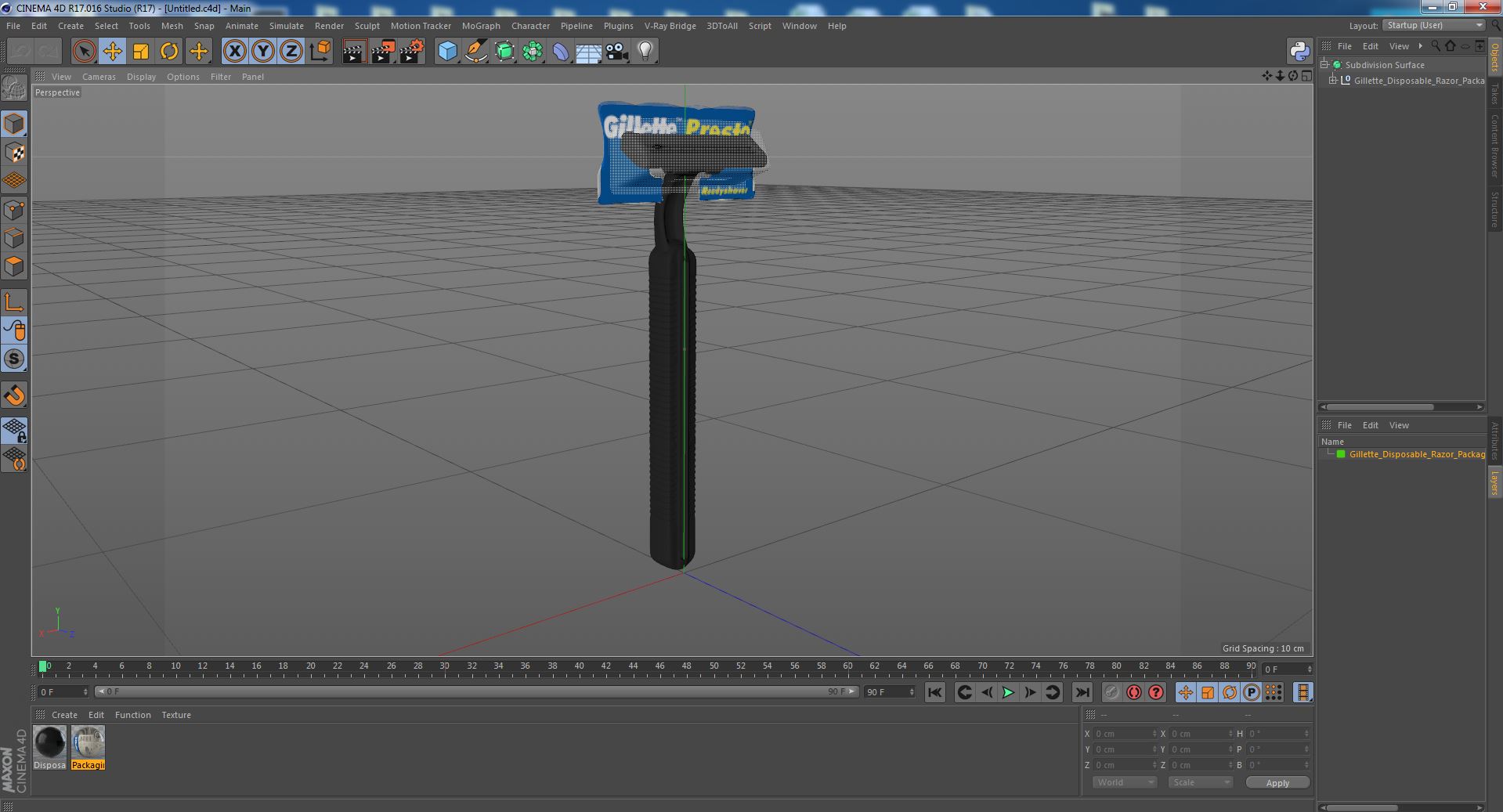This screenshot has height=812, width=1503.
Task: Toggle coordinate system icon
Action: [x=320, y=52]
